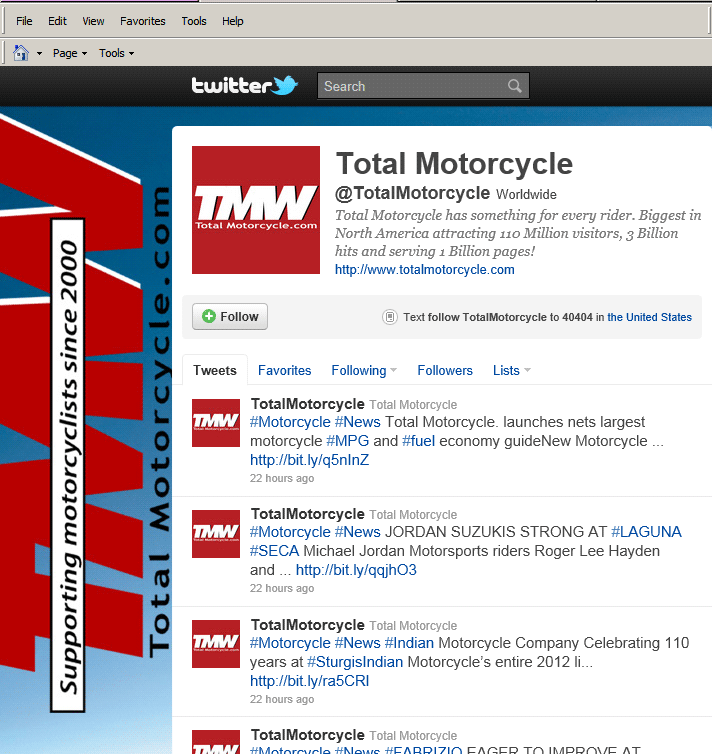Open the Home button dropdown arrow
The height and width of the screenshot is (754, 712).
click(x=39, y=53)
